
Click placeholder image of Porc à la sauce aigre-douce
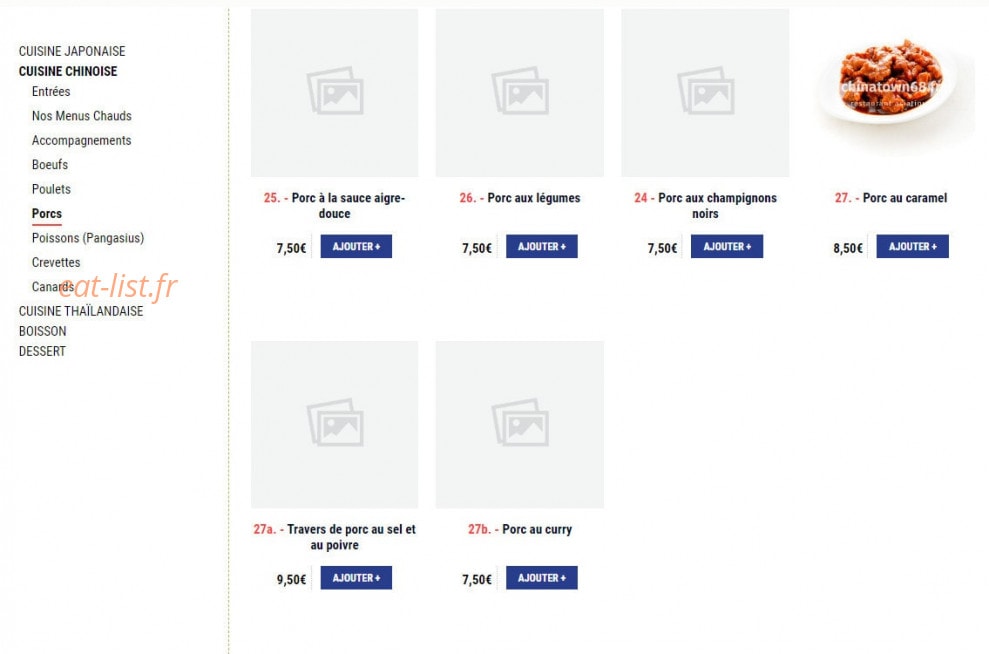tap(334, 93)
